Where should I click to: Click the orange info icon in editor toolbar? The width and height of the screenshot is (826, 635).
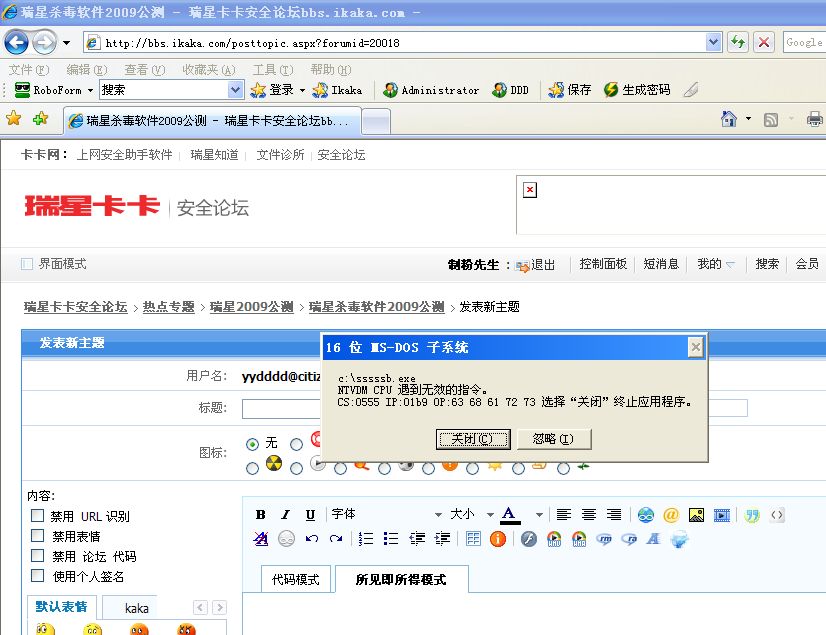498,539
